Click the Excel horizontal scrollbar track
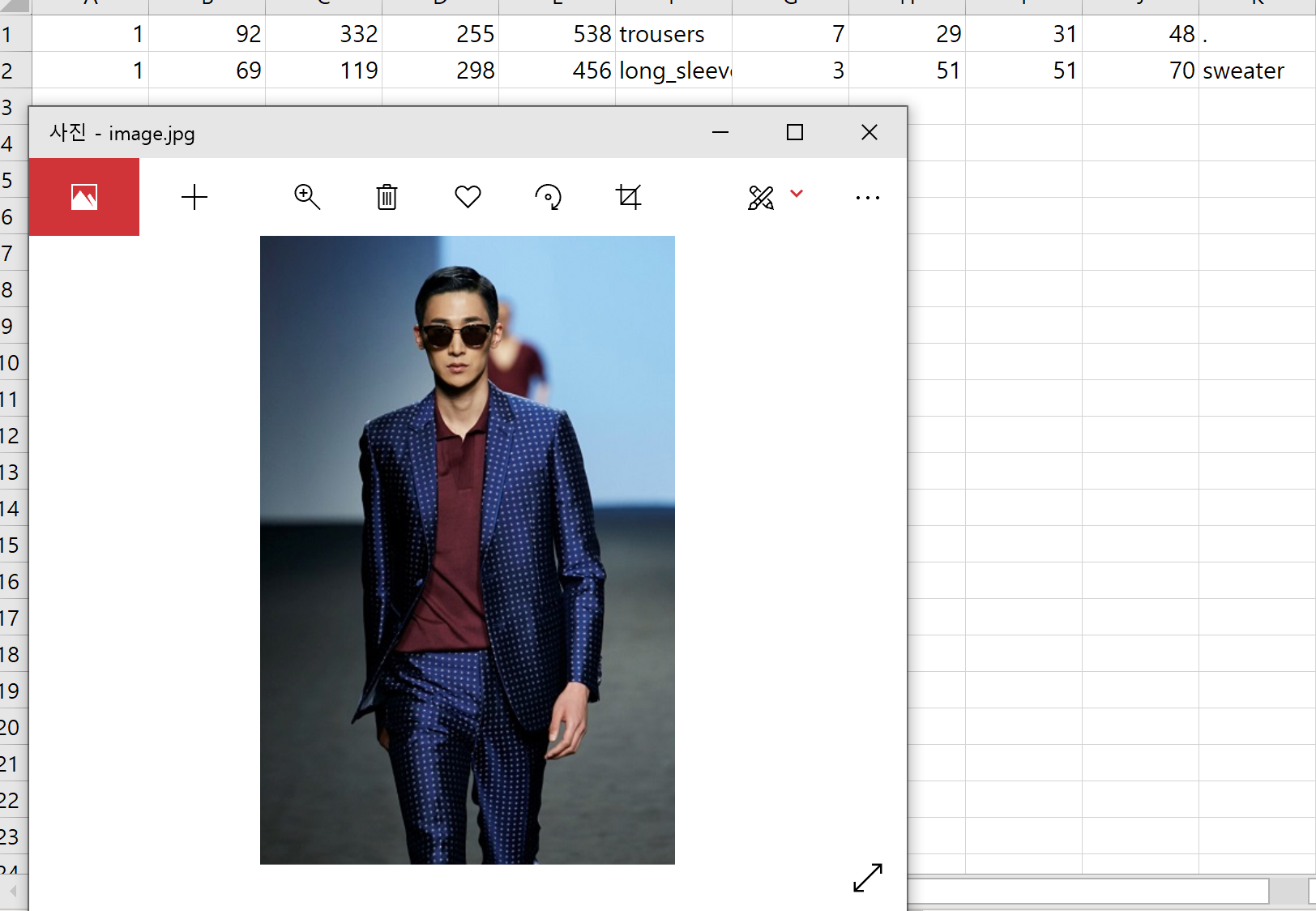 (x=1087, y=891)
